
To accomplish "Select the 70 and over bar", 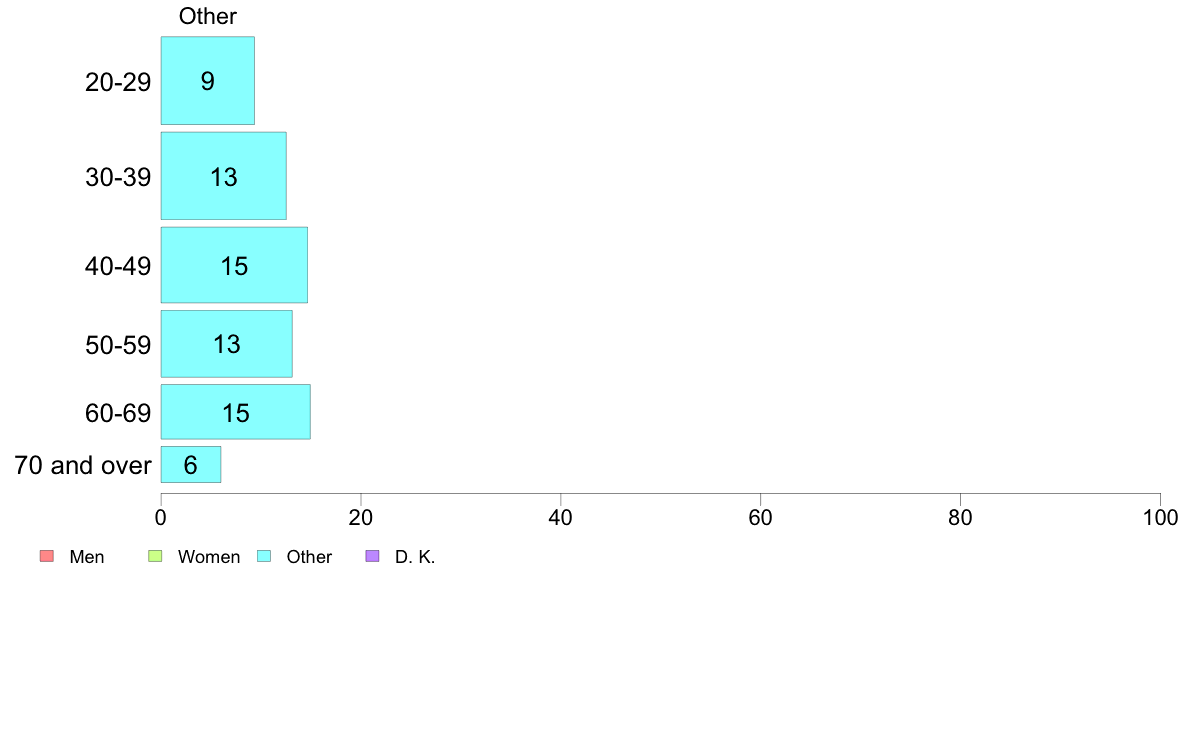I will 191,465.
